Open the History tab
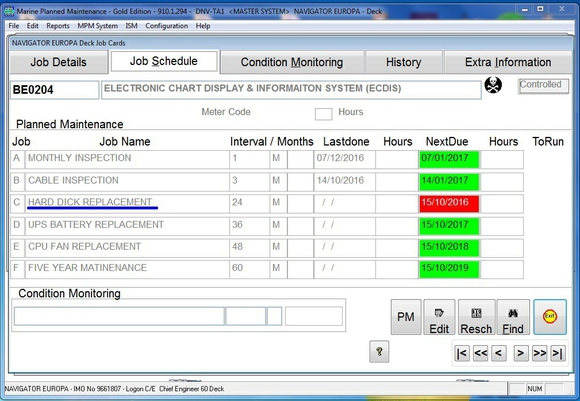Screen dimensions: 580x401 pyautogui.click(x=404, y=62)
